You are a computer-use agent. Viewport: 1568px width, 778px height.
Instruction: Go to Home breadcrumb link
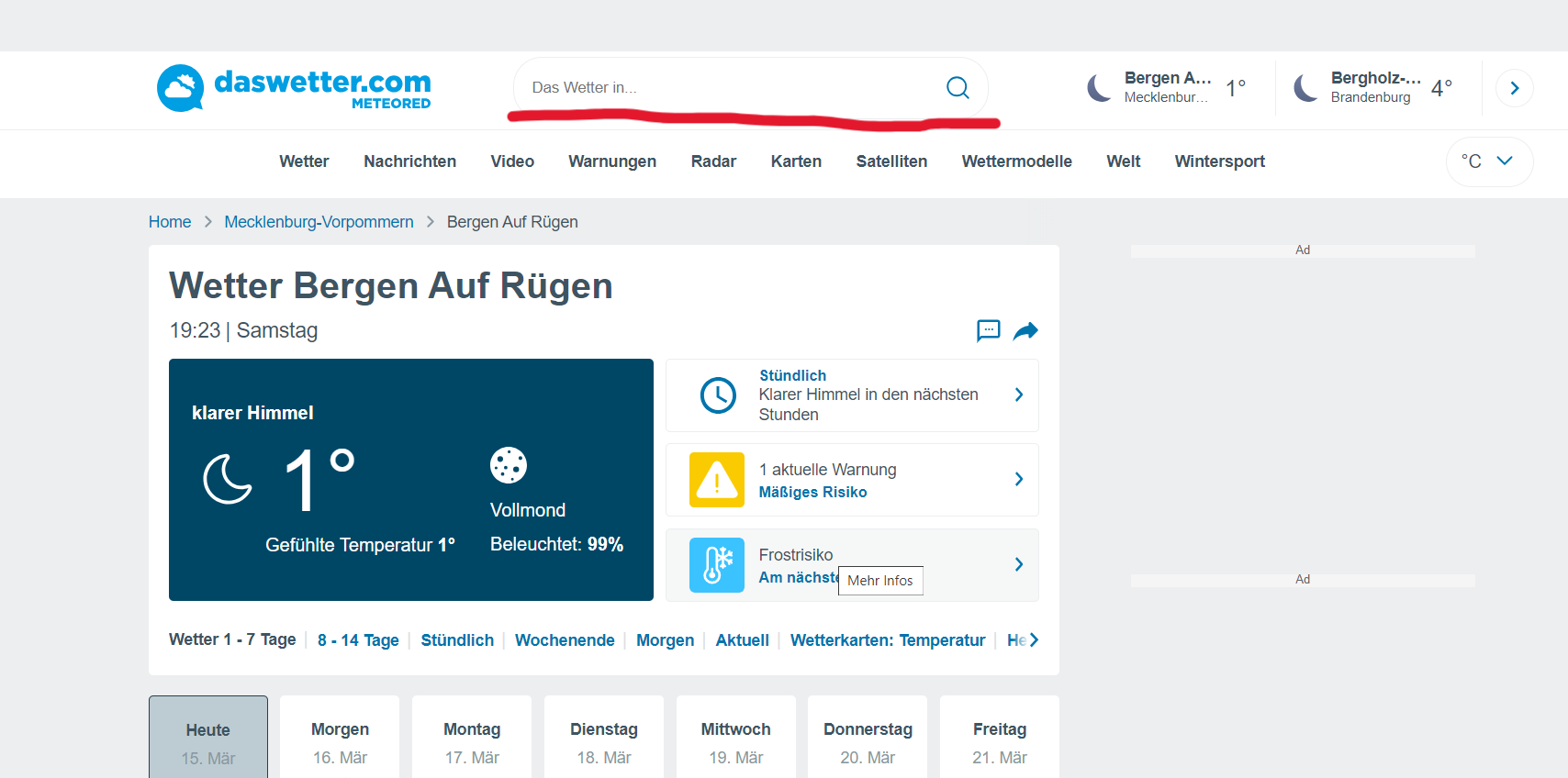pyautogui.click(x=170, y=222)
